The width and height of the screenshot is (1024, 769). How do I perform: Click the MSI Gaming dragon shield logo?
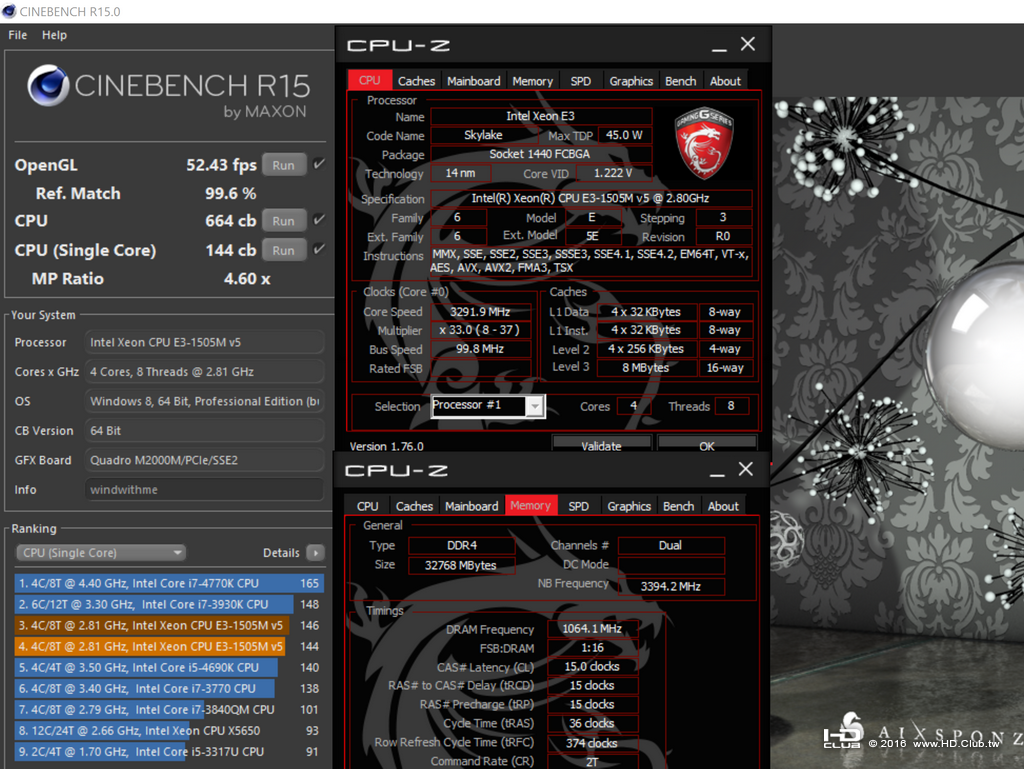(x=704, y=143)
